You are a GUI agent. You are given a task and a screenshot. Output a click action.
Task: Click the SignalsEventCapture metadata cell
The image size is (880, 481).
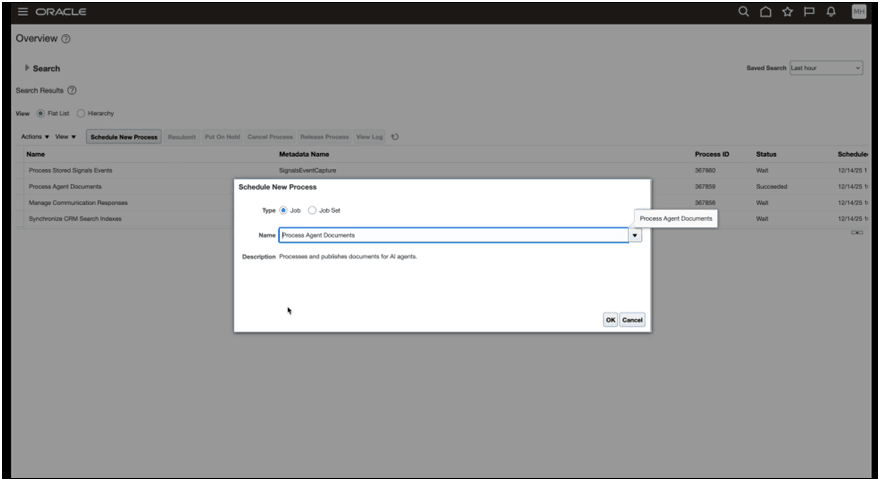308,171
